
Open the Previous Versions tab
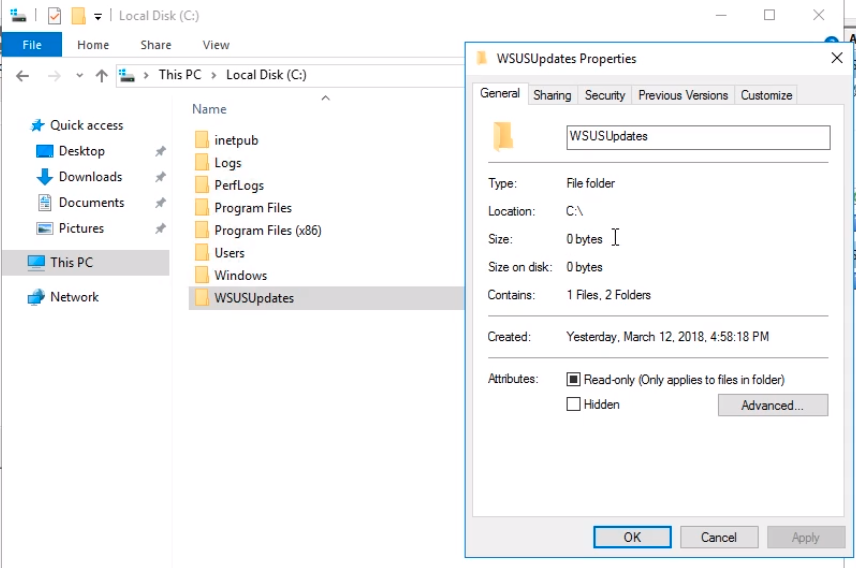click(x=683, y=95)
